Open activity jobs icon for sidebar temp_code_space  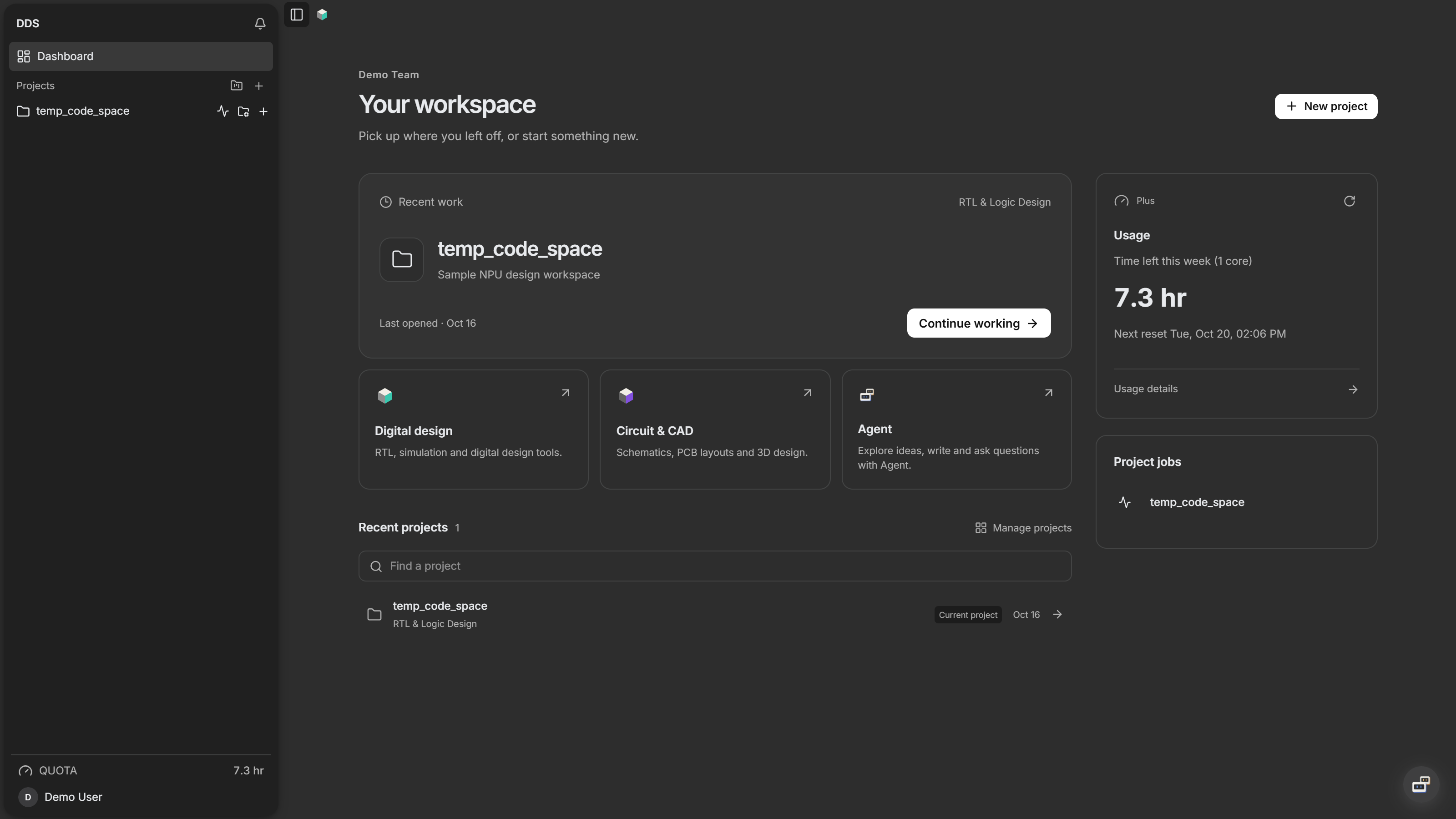[x=222, y=111]
